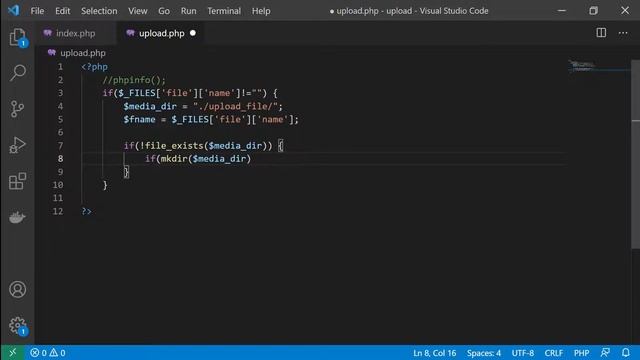Click 'mkdir' on line 8
Screen dimensions: 640x360
pyautogui.click(x=174, y=159)
